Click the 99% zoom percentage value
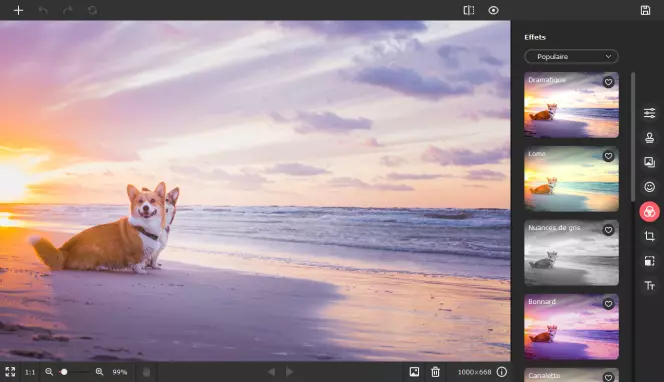 tap(119, 372)
